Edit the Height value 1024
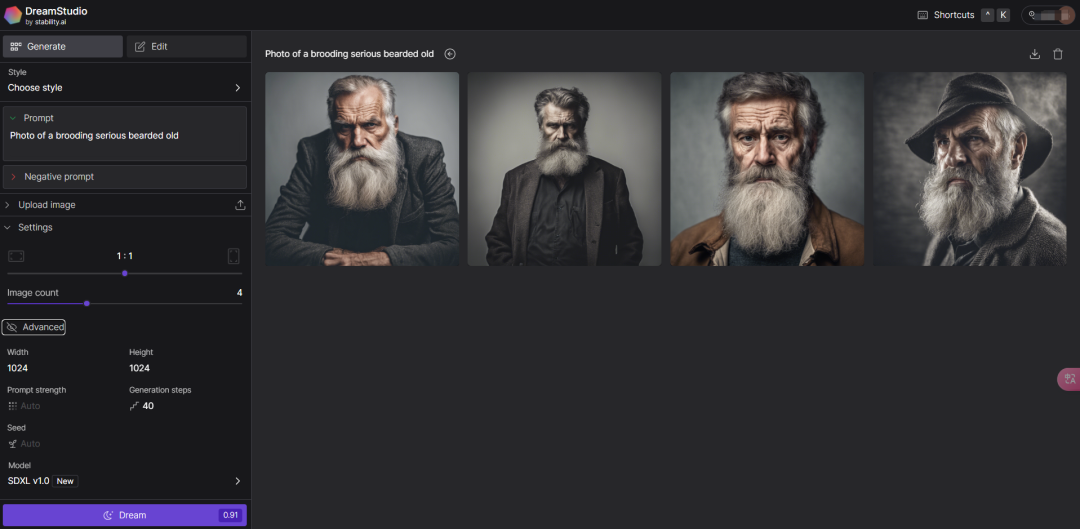 [140, 368]
